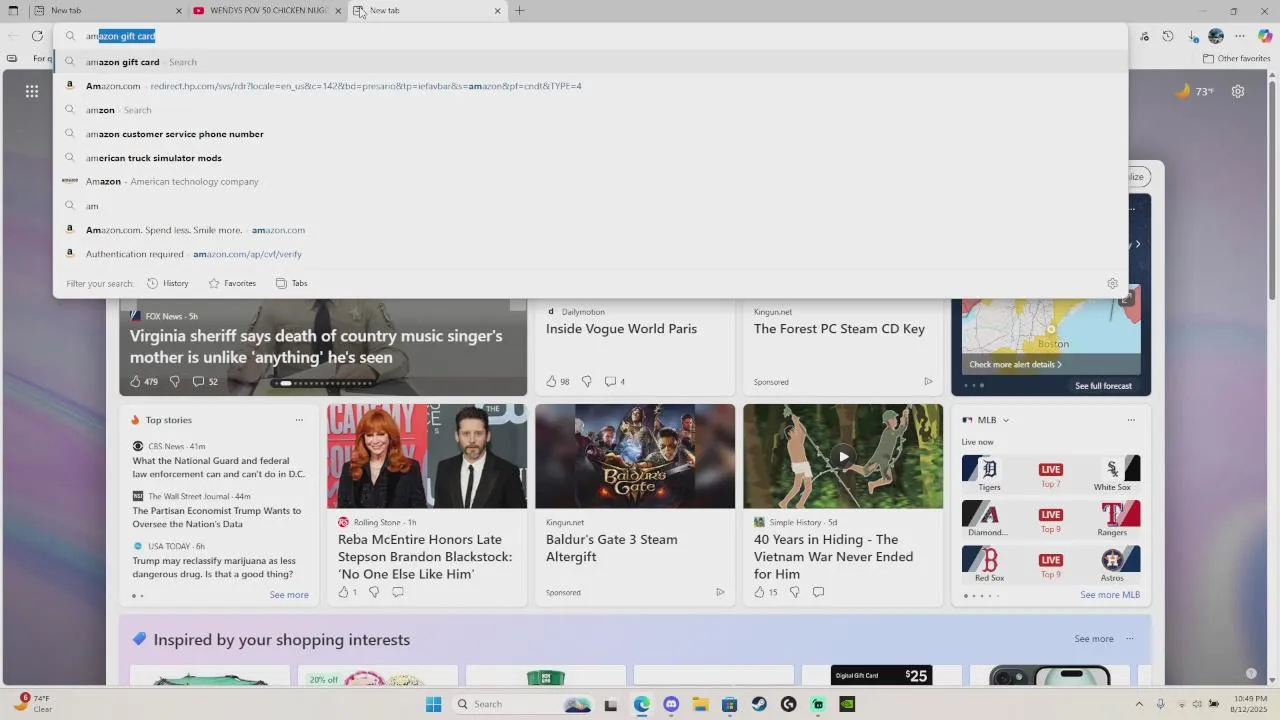The image size is (1280, 720).
Task: Open weather 73° indicator on page
Action: [1194, 91]
